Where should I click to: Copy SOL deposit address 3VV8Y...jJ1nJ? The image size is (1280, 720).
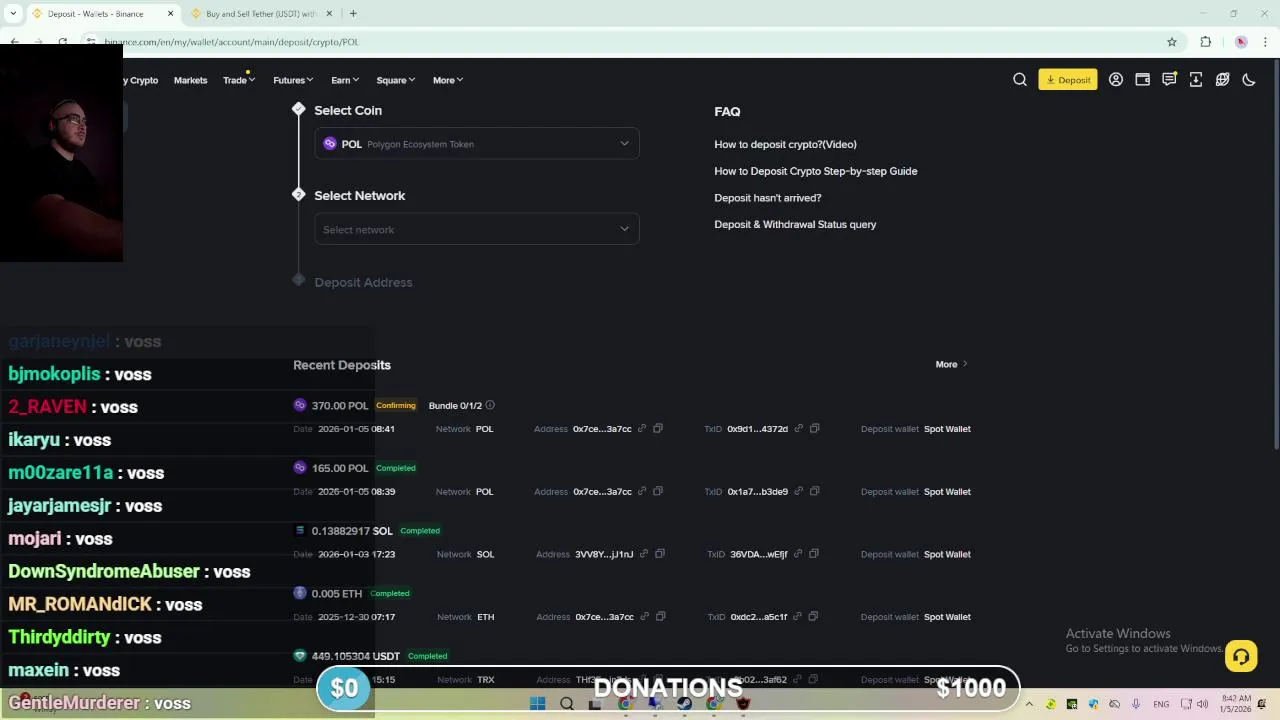(660, 554)
